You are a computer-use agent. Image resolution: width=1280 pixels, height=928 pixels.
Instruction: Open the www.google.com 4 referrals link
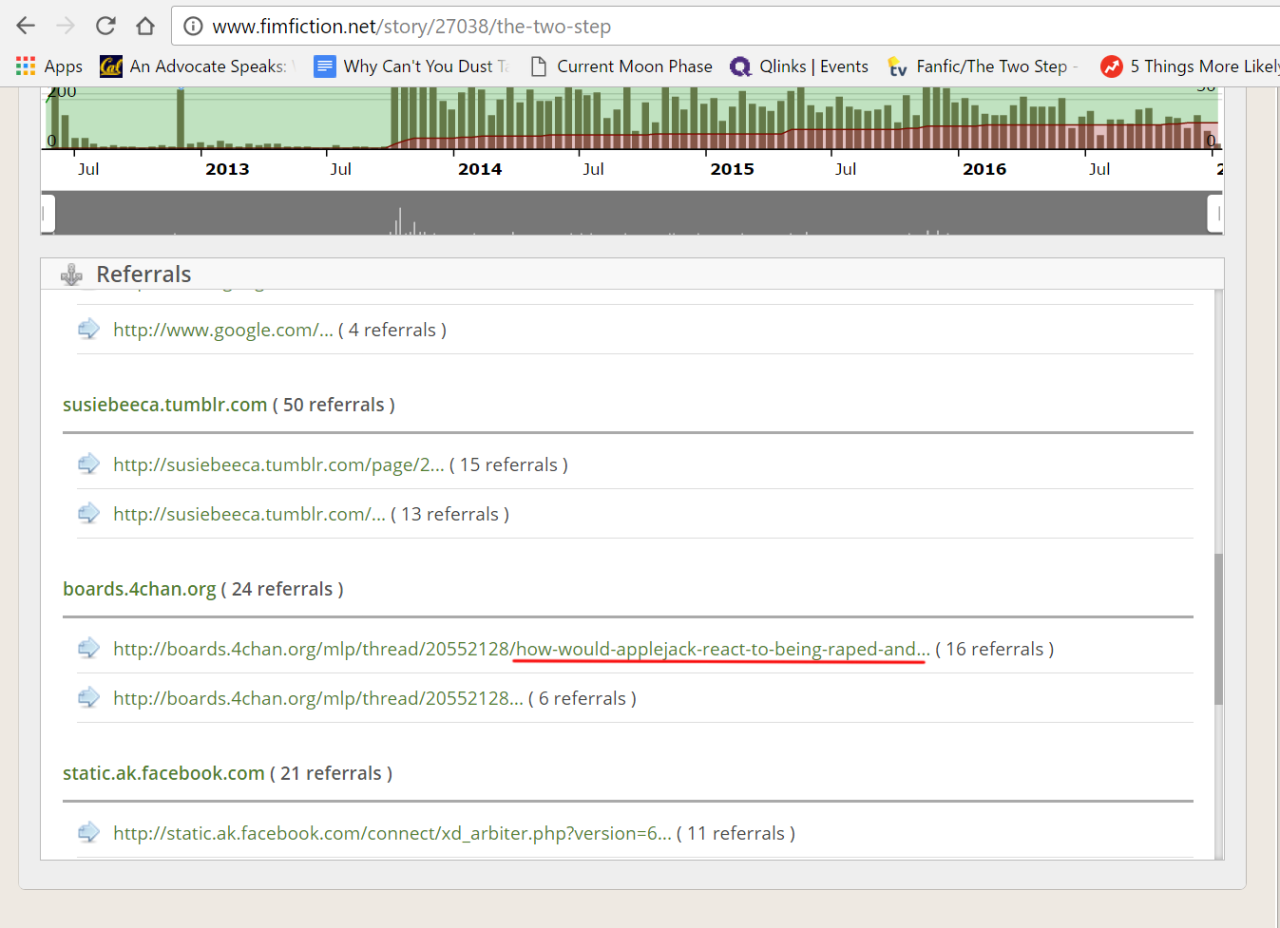click(223, 330)
